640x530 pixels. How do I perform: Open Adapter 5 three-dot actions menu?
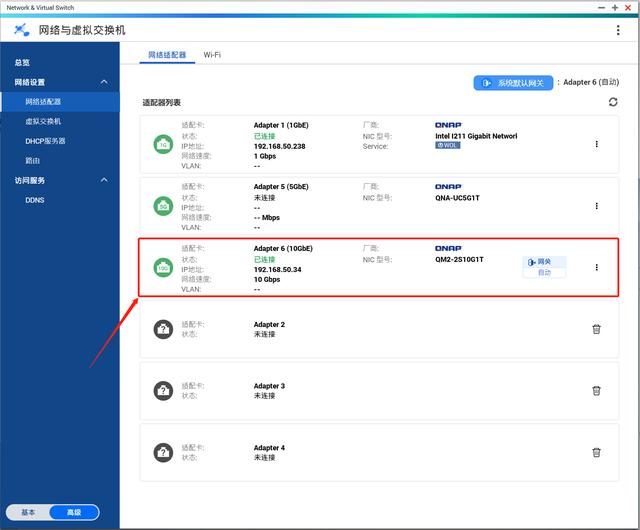coord(596,206)
